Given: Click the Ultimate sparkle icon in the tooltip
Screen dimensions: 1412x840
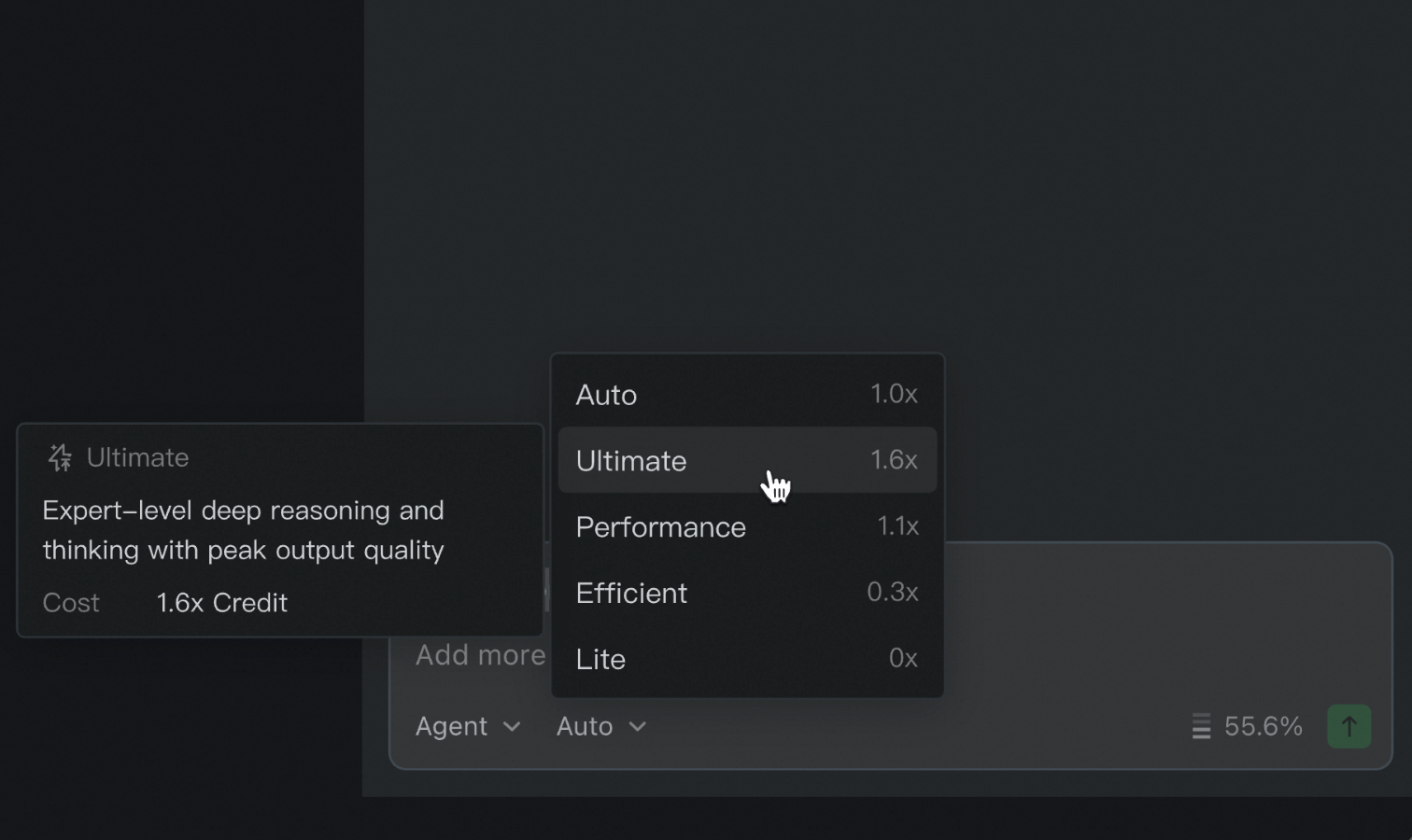Looking at the screenshot, I should pyautogui.click(x=61, y=457).
